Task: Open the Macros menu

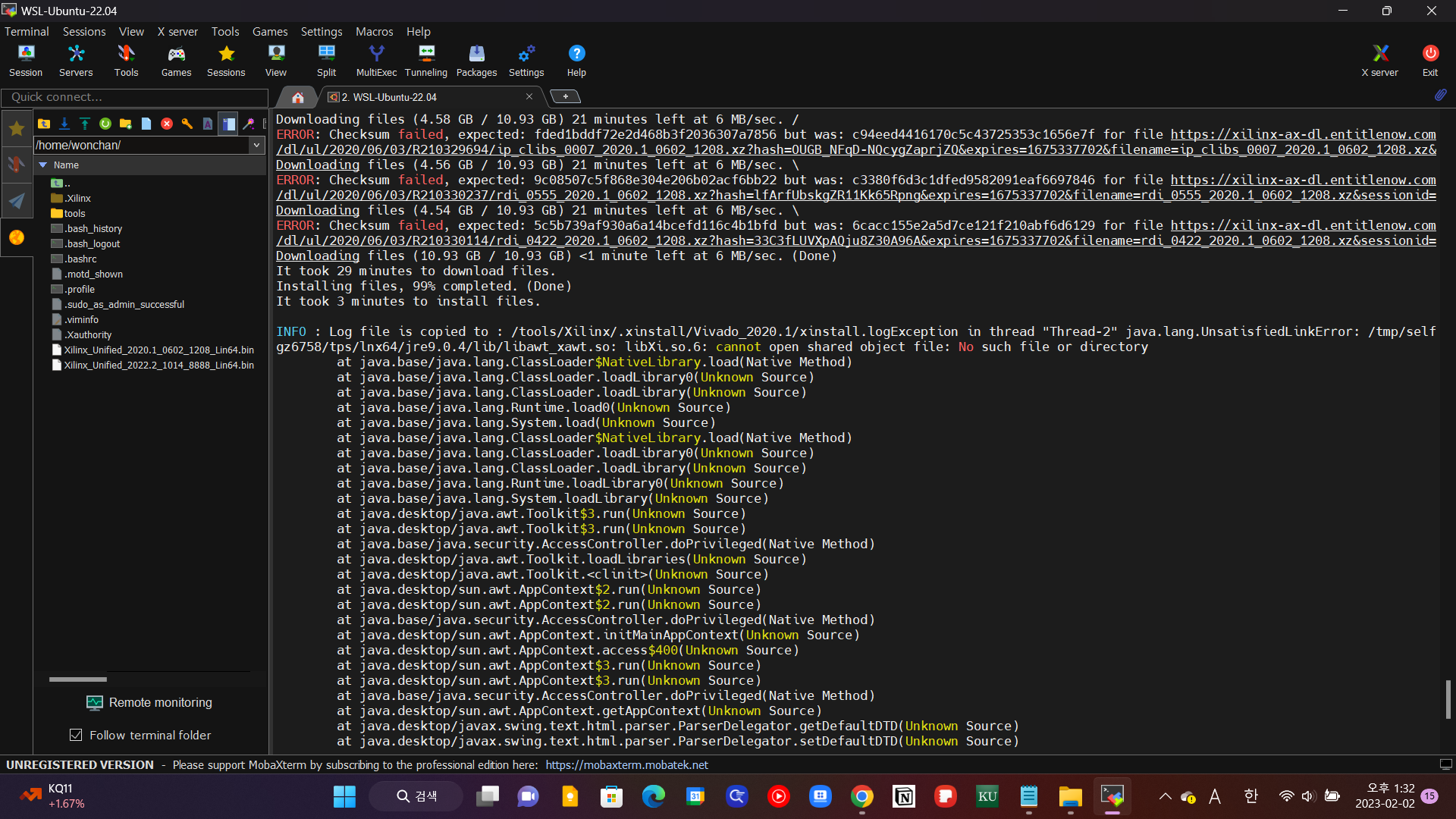Action: (x=374, y=31)
